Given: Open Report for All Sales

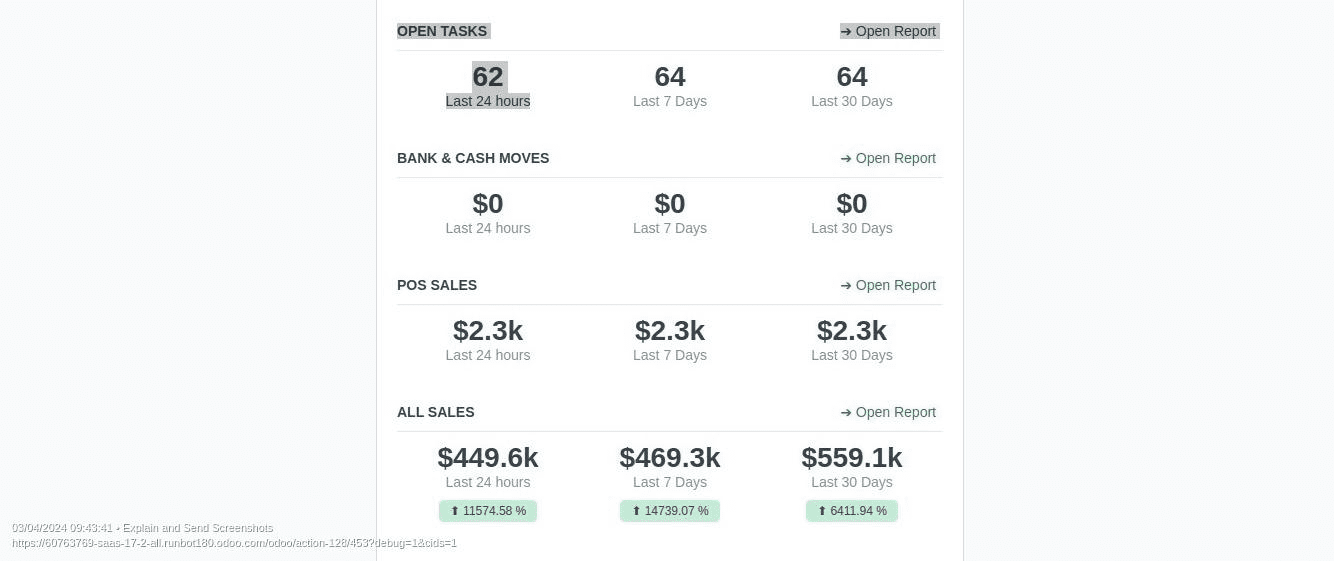Looking at the screenshot, I should (889, 412).
